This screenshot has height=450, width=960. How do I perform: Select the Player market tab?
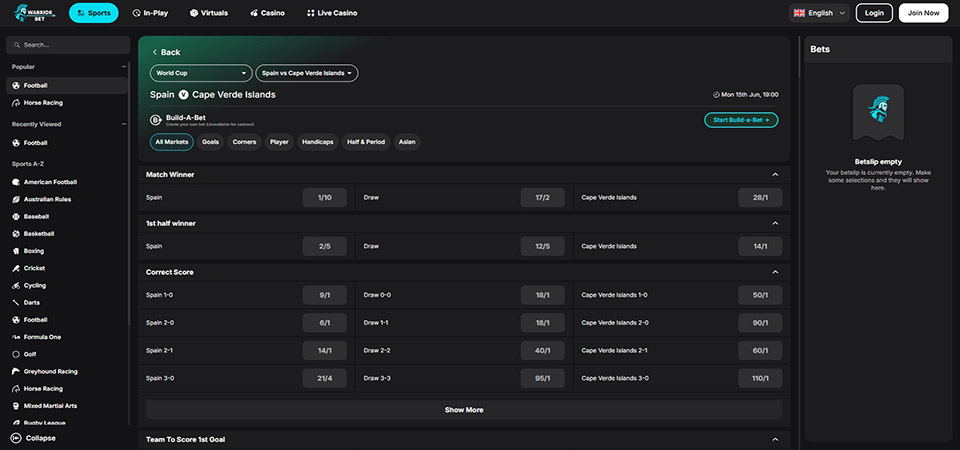tap(279, 142)
